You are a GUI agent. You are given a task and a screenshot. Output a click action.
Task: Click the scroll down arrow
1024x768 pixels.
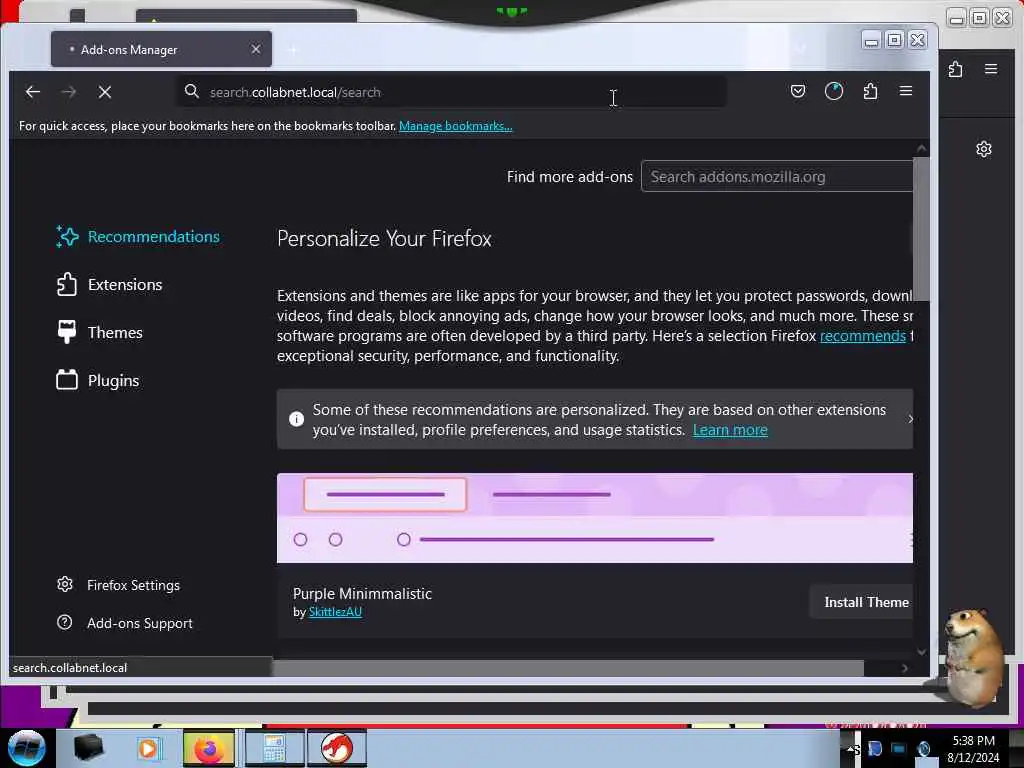921,651
